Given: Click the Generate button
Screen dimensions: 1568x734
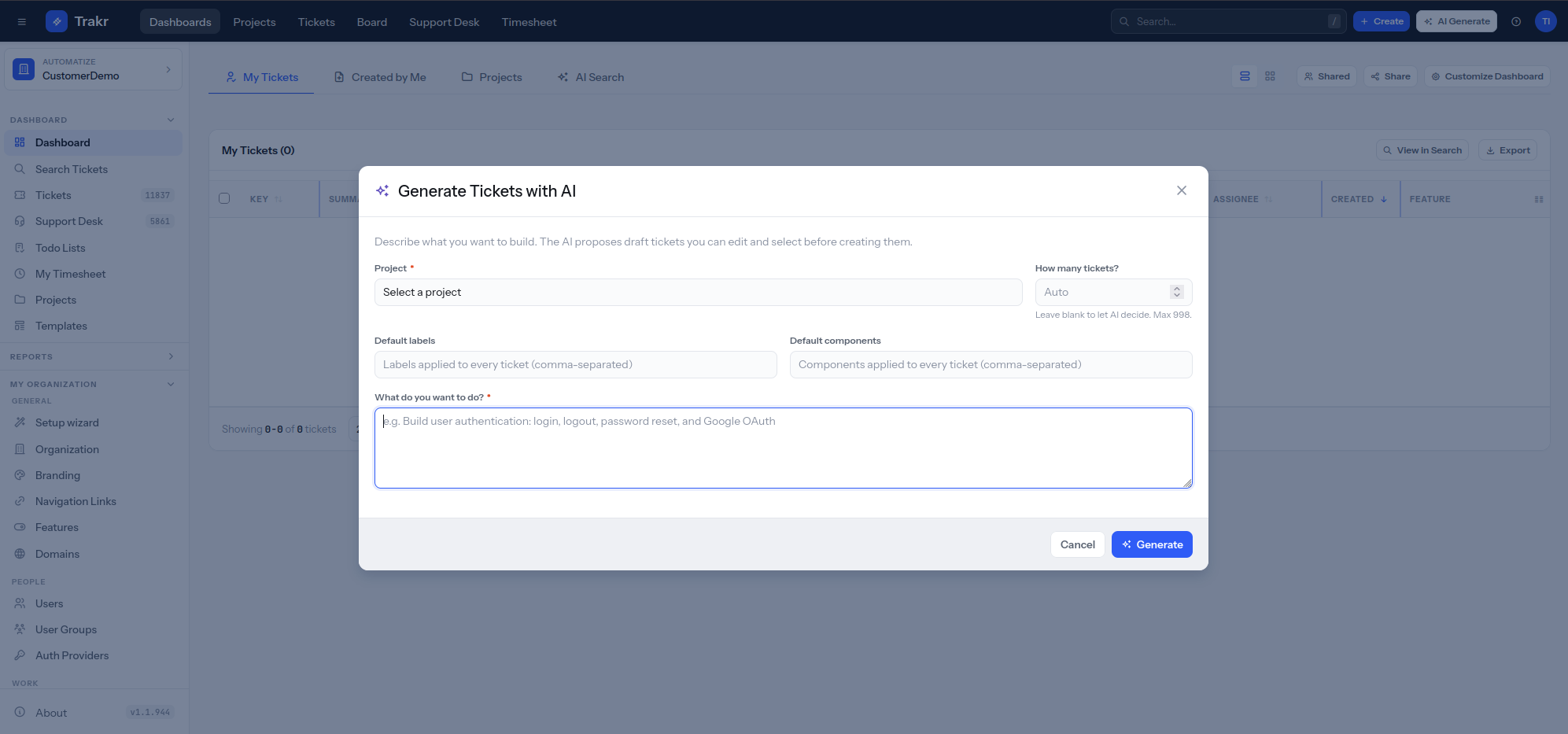Looking at the screenshot, I should (x=1152, y=544).
